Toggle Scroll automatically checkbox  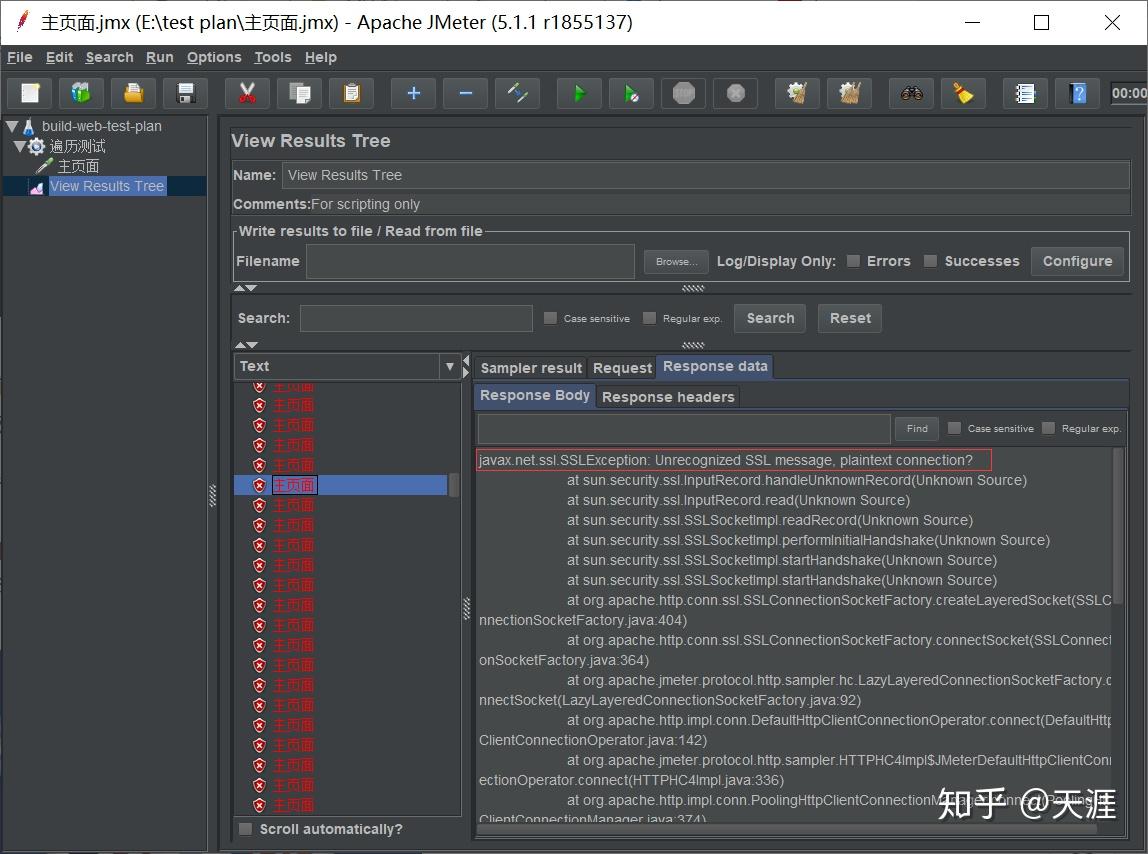click(x=246, y=829)
